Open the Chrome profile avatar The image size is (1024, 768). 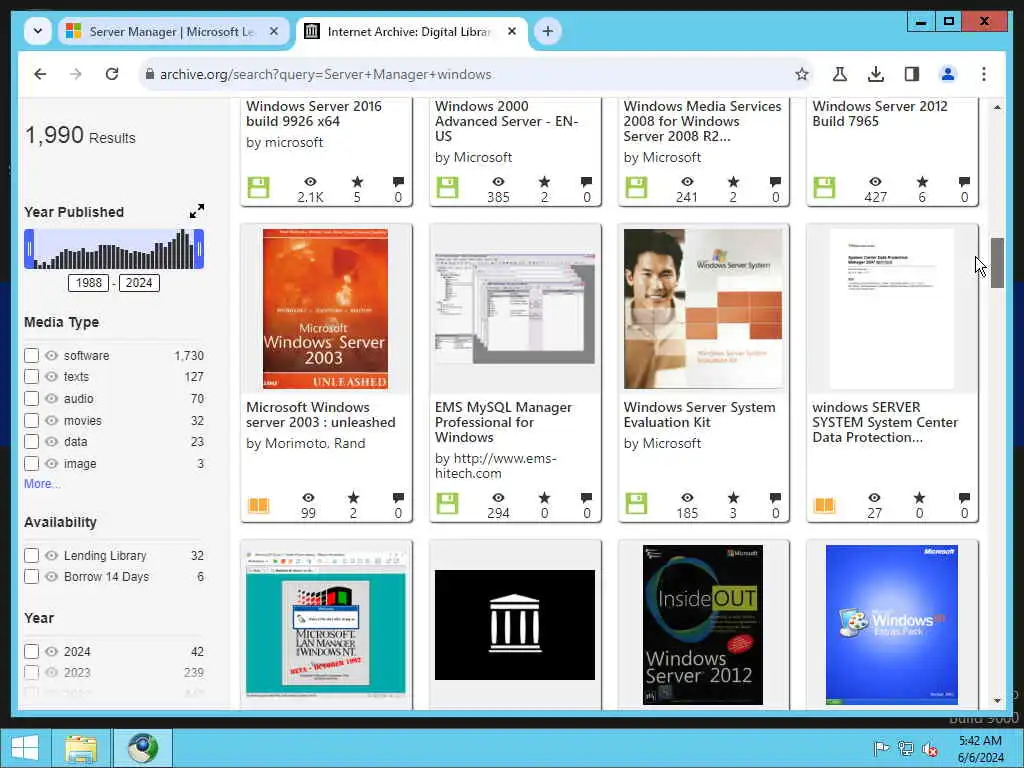(948, 74)
